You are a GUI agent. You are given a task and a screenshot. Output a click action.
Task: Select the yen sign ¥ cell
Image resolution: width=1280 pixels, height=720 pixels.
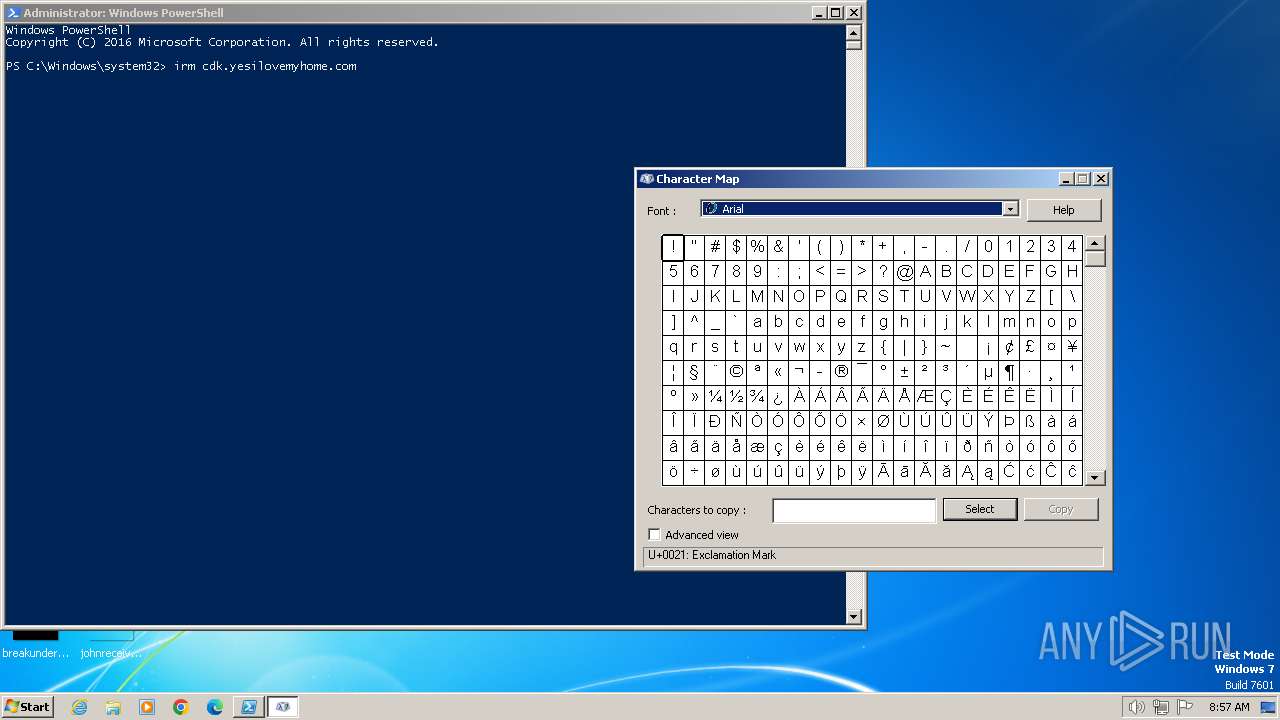[1072, 347]
